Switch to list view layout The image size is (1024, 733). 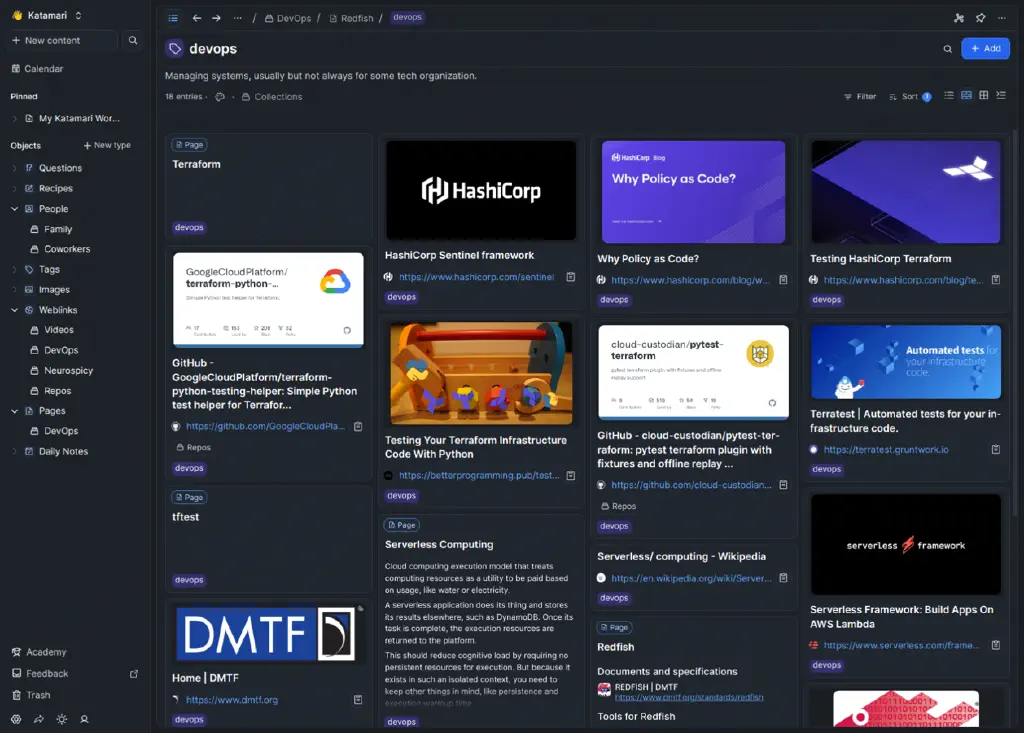949,95
